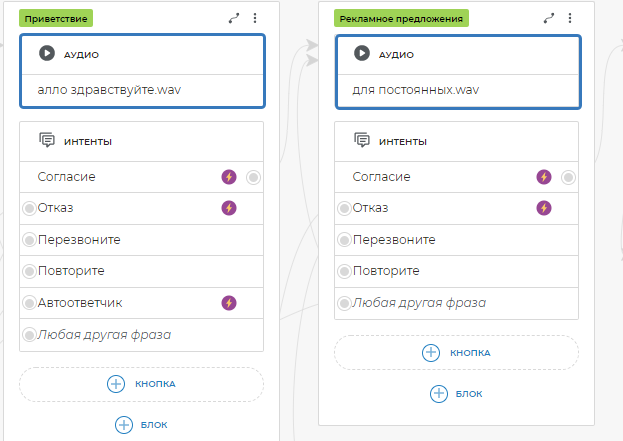Screen dimensions: 623x441
Task: Click lightning icon on Отказ in Рекламное предложение
Action: (544, 208)
